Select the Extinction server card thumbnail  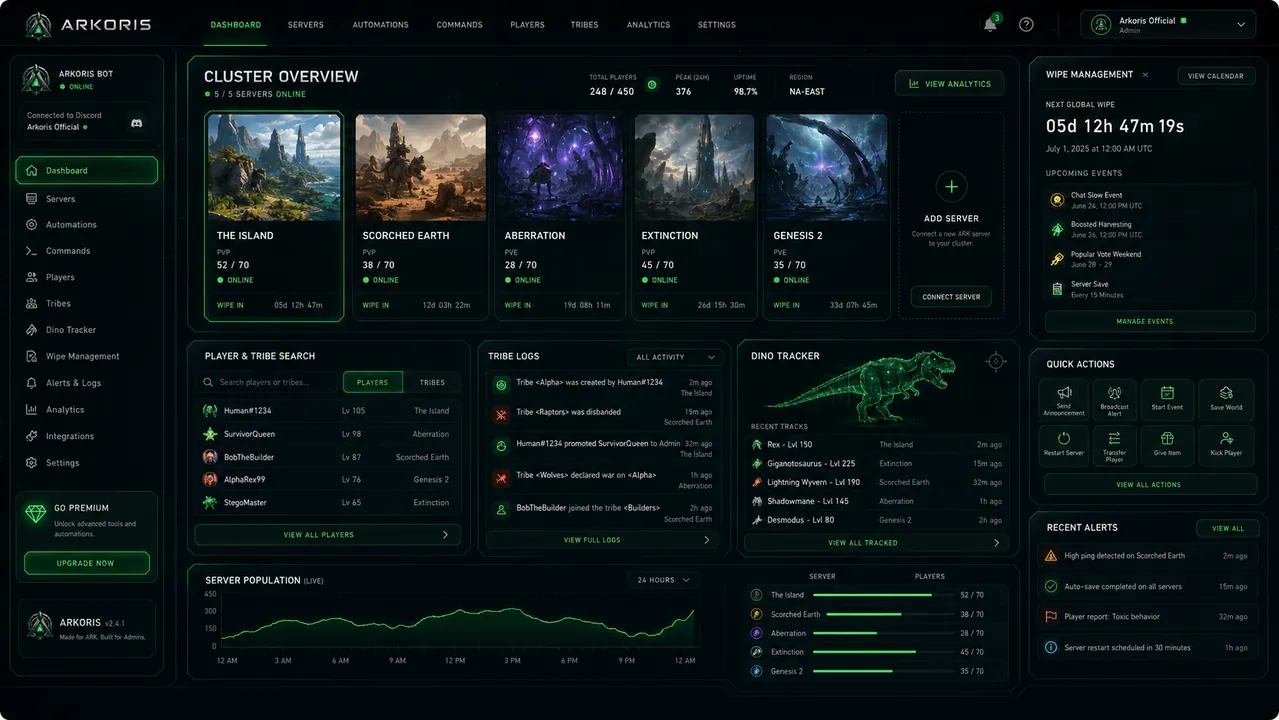pyautogui.click(x=695, y=167)
